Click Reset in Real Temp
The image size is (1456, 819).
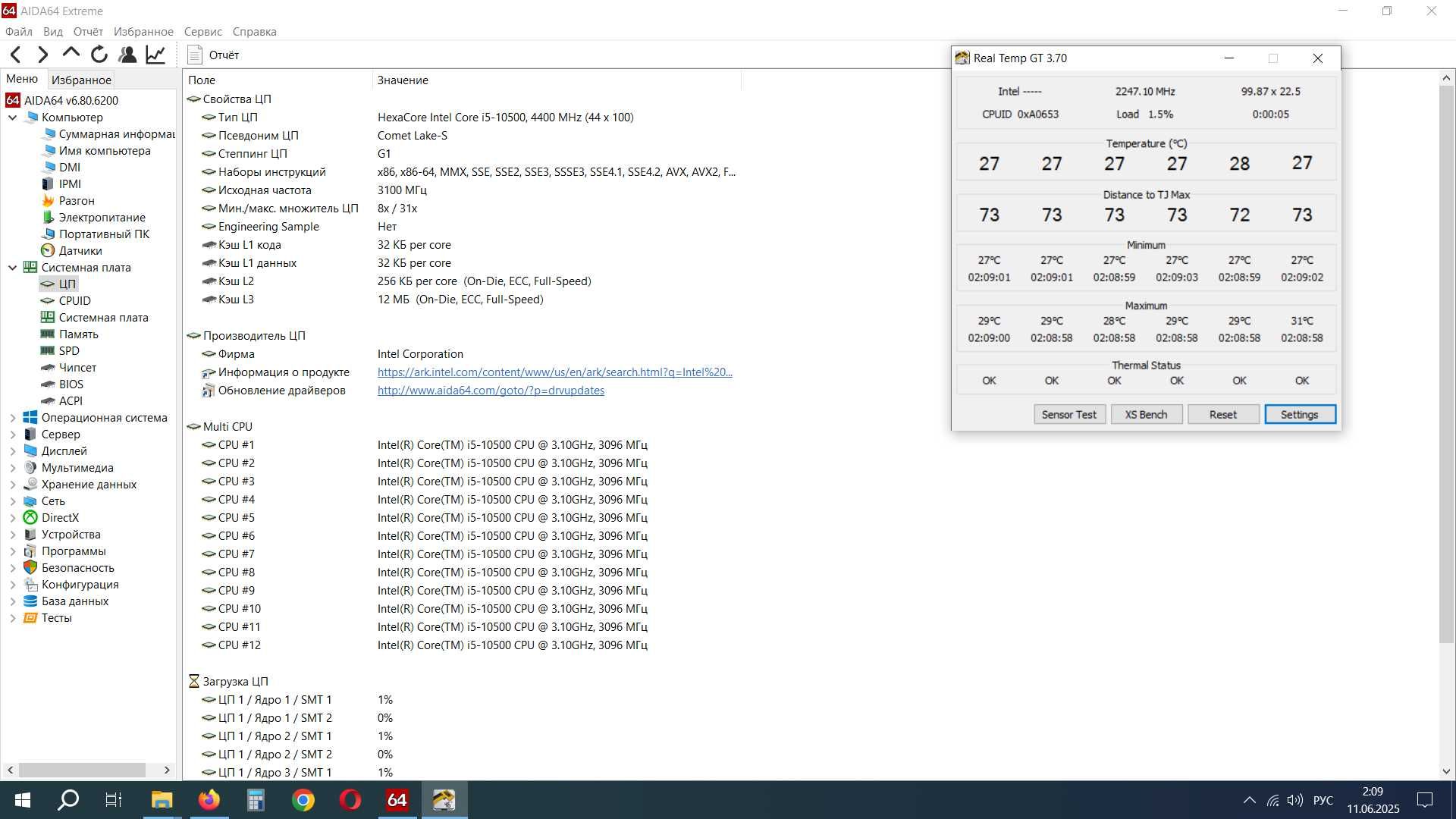tap(1223, 415)
